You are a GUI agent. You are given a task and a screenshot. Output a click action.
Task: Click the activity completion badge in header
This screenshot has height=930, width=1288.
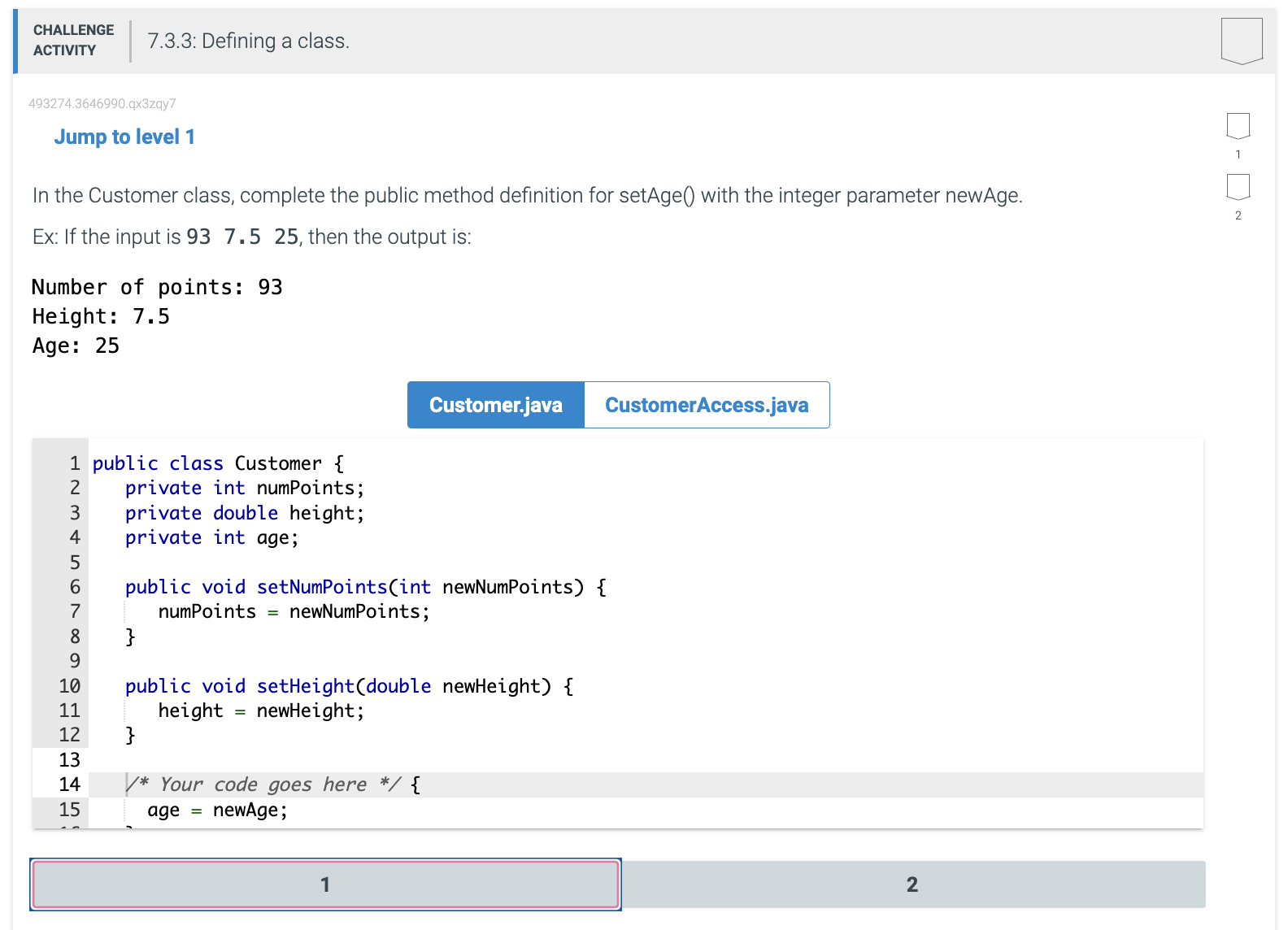(x=1242, y=41)
